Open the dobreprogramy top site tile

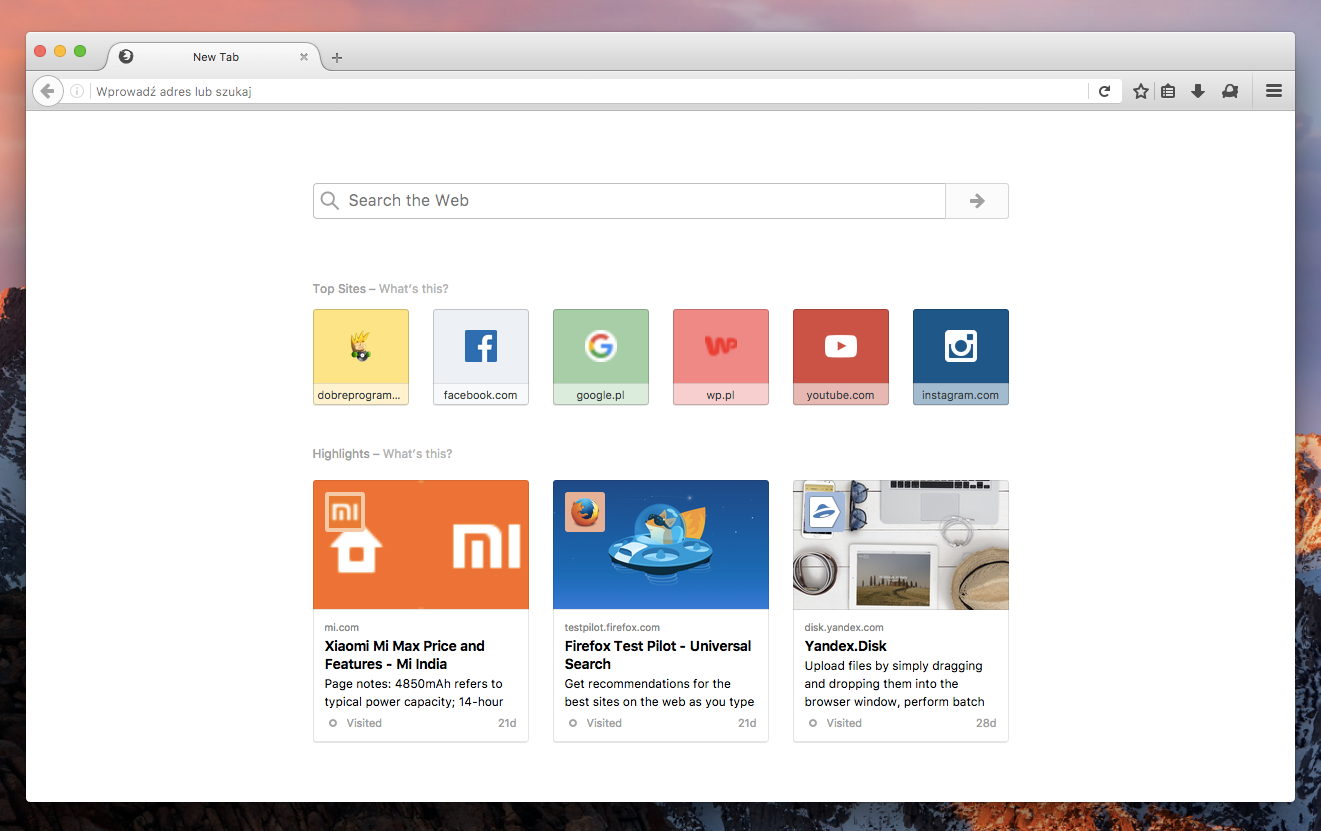(x=361, y=357)
